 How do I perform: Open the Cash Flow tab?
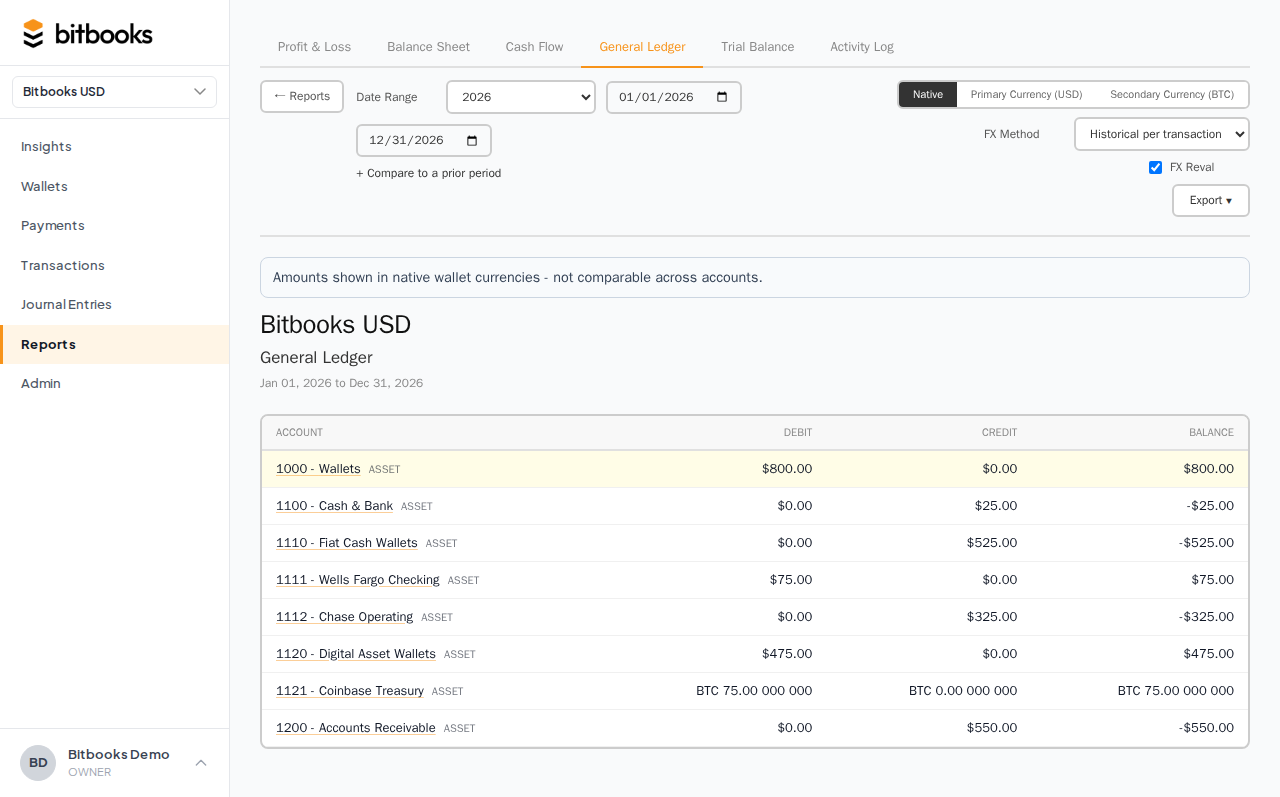pyautogui.click(x=534, y=47)
